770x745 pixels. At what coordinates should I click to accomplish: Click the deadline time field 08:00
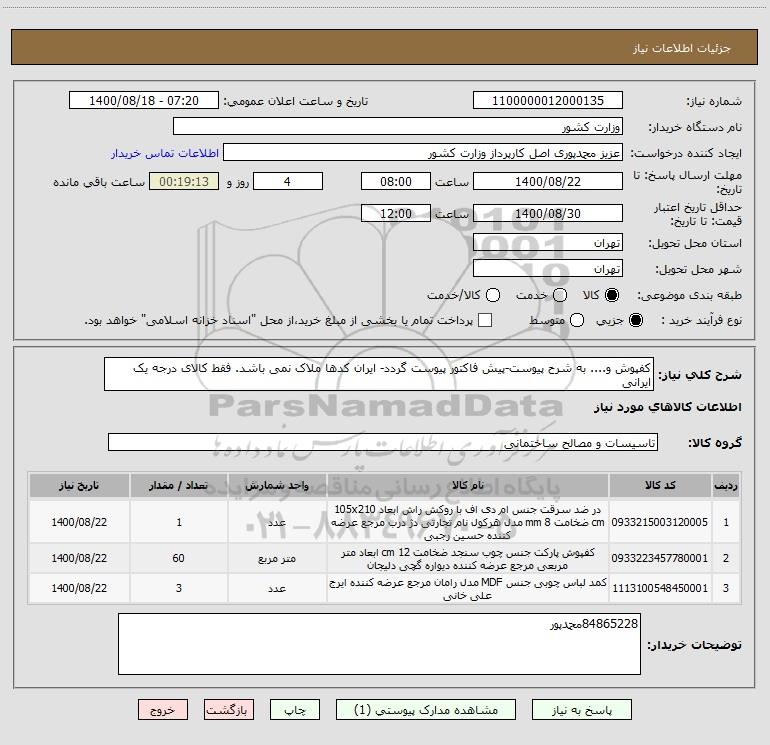point(396,181)
